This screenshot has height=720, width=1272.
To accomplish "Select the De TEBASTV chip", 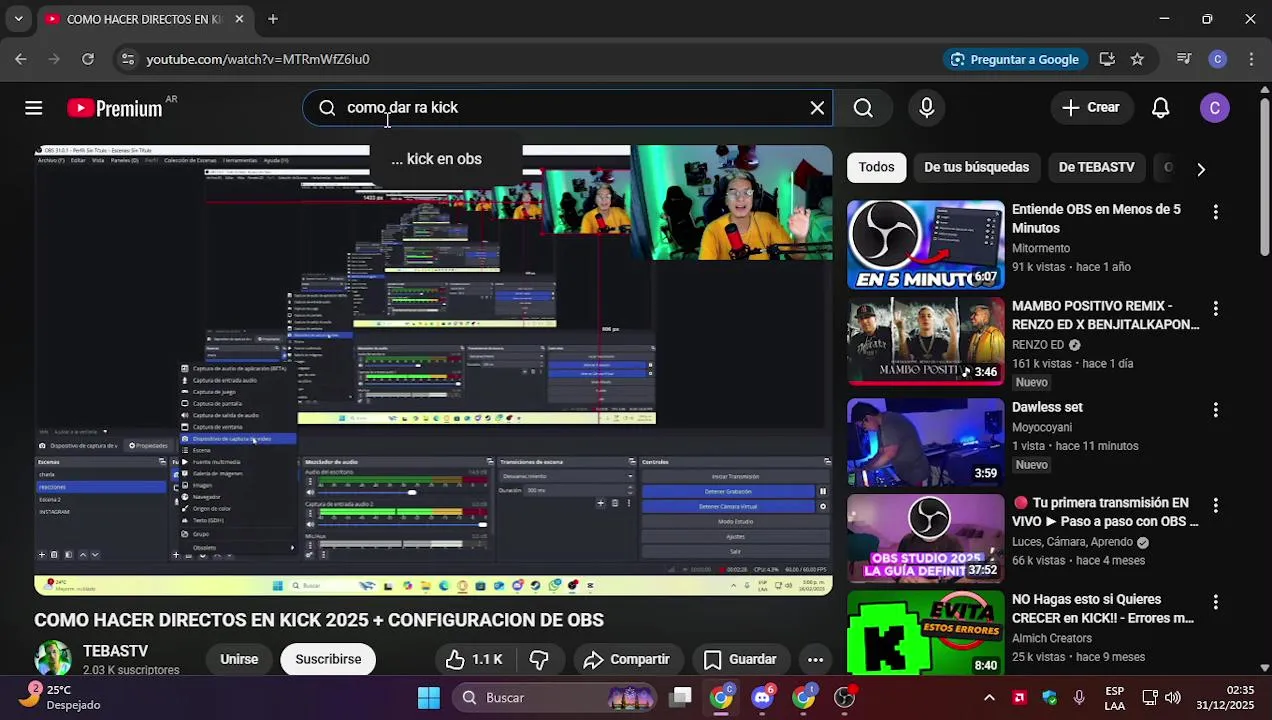I will (x=1096, y=167).
